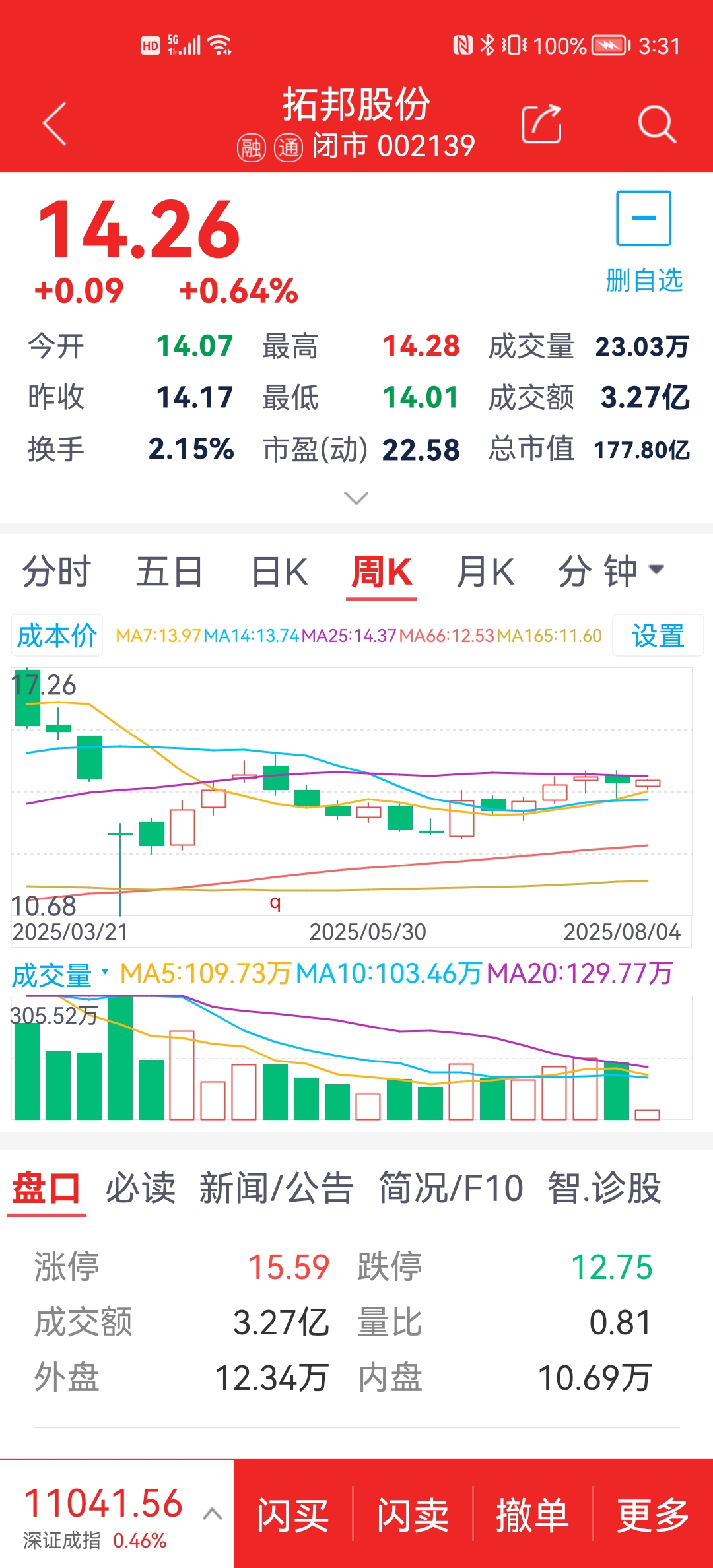Tap the MA7:13.97 indicator label

pos(158,636)
